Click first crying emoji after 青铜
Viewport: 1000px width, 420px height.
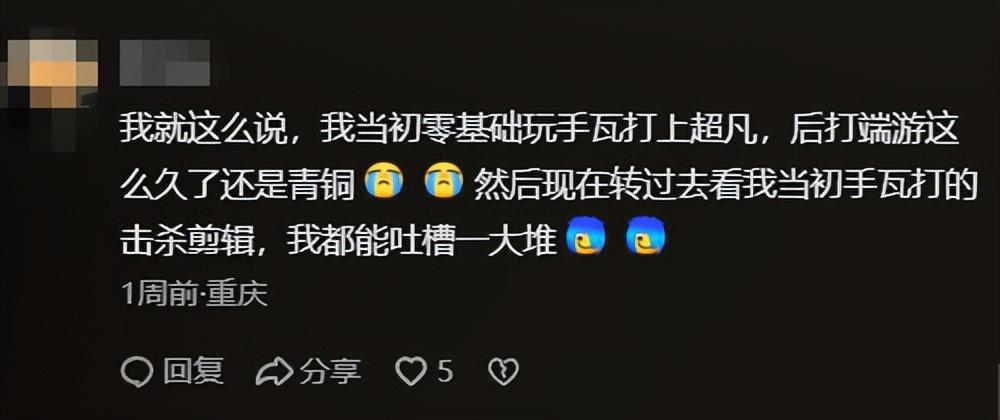[383, 183]
